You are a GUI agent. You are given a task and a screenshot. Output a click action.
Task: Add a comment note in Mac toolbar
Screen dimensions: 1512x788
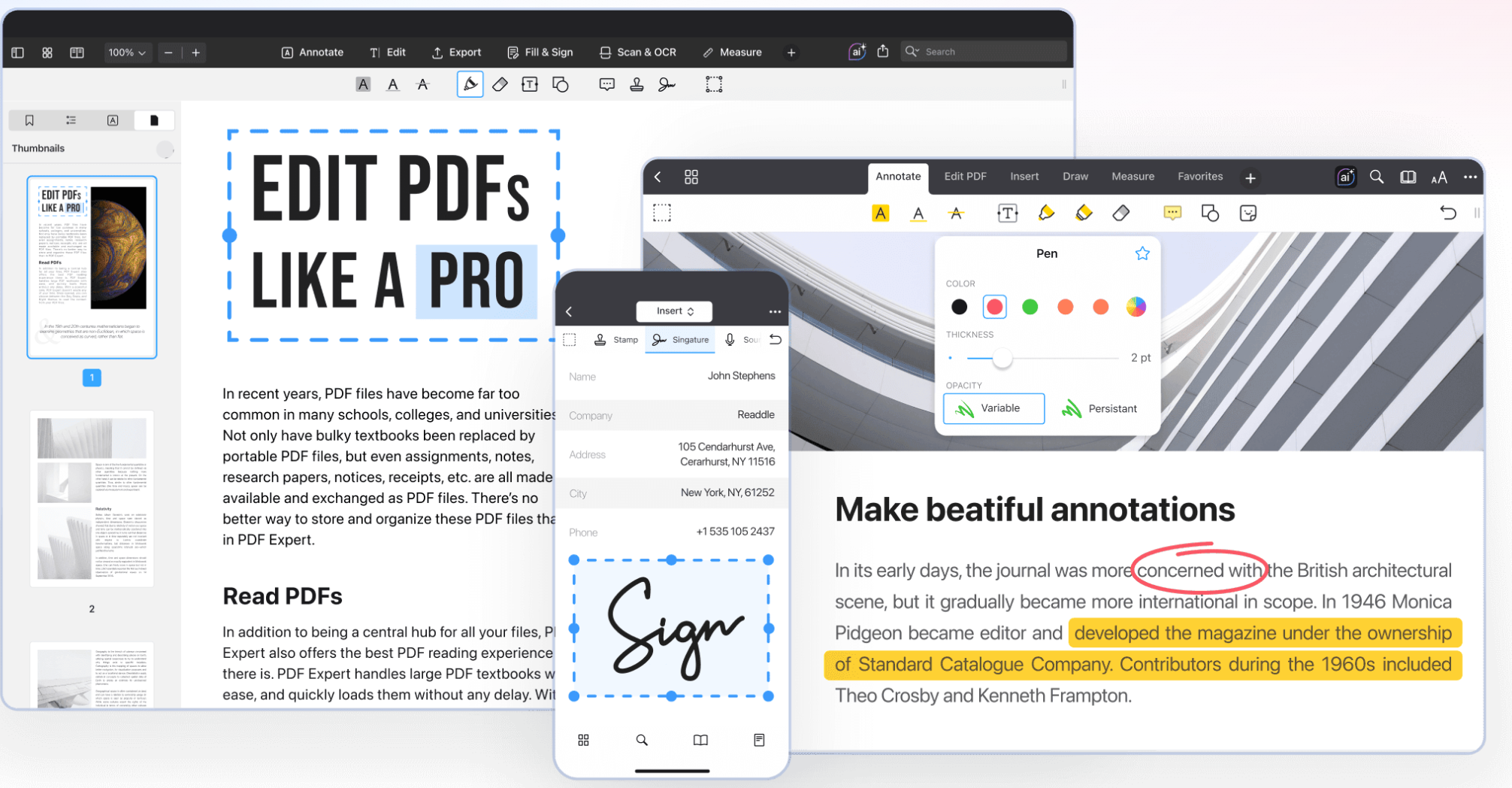point(607,85)
